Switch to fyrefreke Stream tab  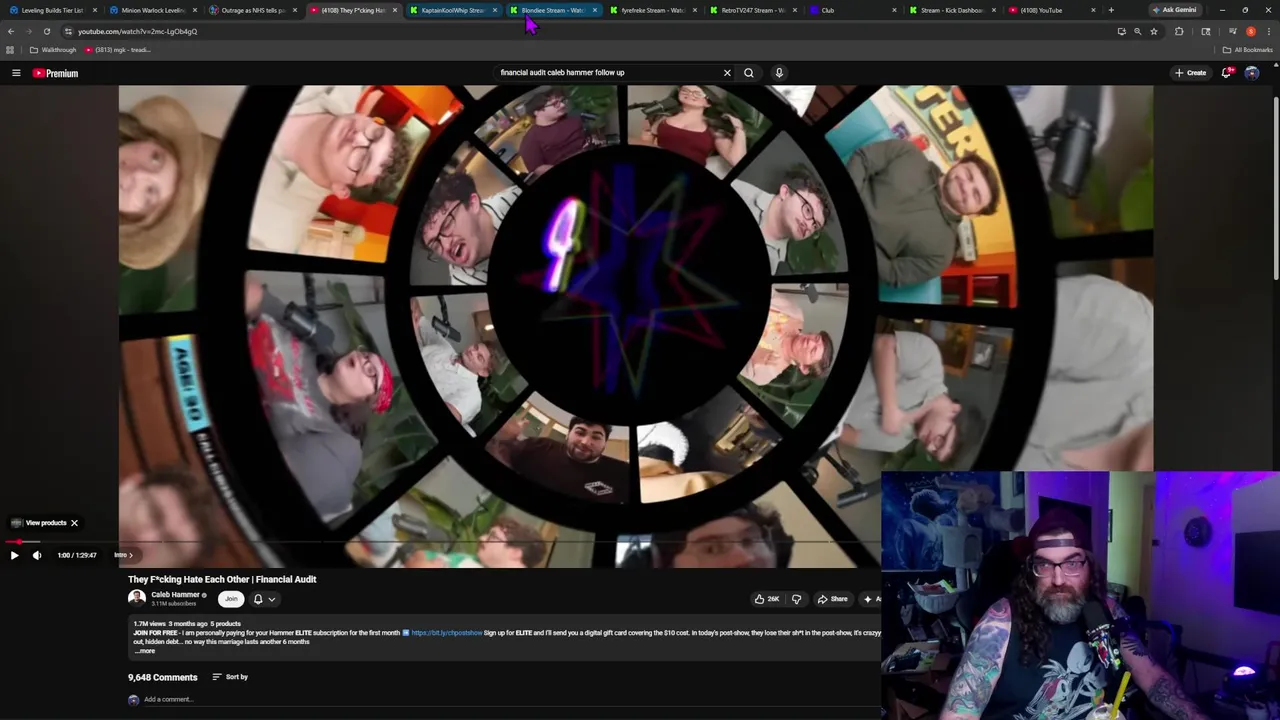(652, 10)
